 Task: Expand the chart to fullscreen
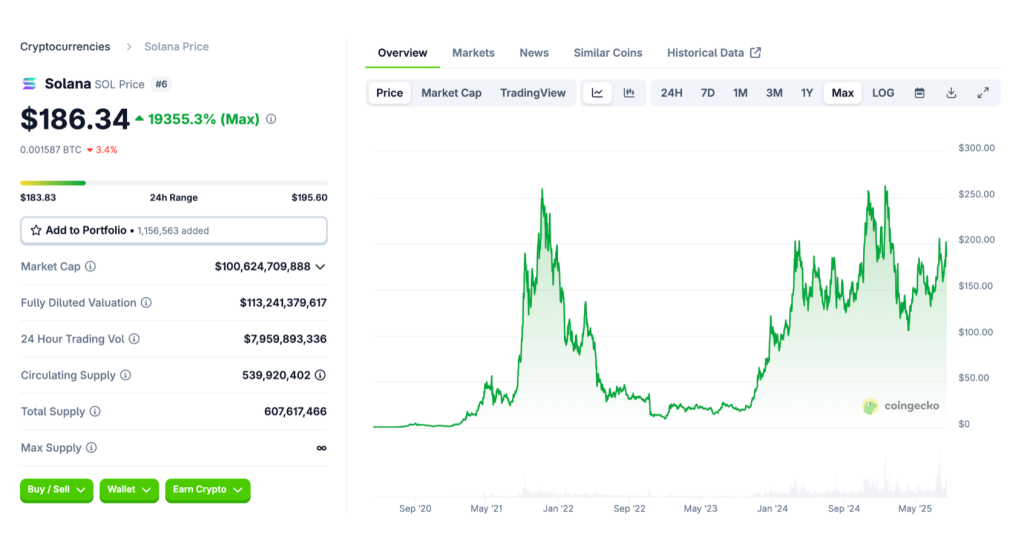983,93
